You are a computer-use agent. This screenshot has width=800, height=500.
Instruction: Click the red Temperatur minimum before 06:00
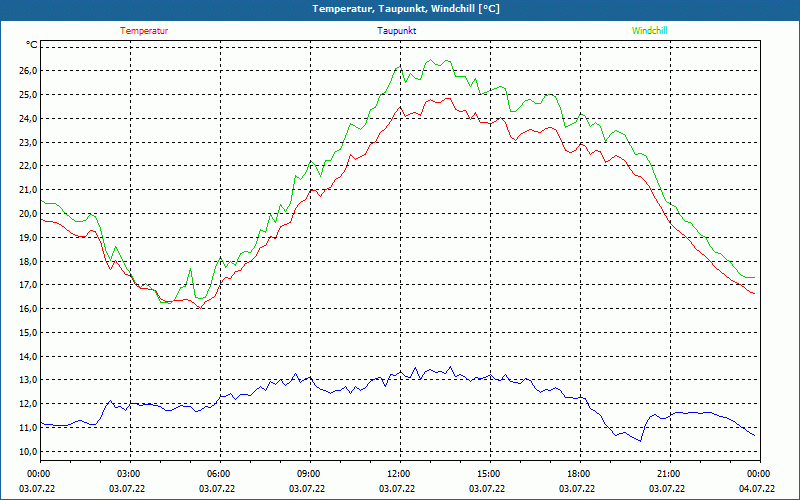pos(201,308)
